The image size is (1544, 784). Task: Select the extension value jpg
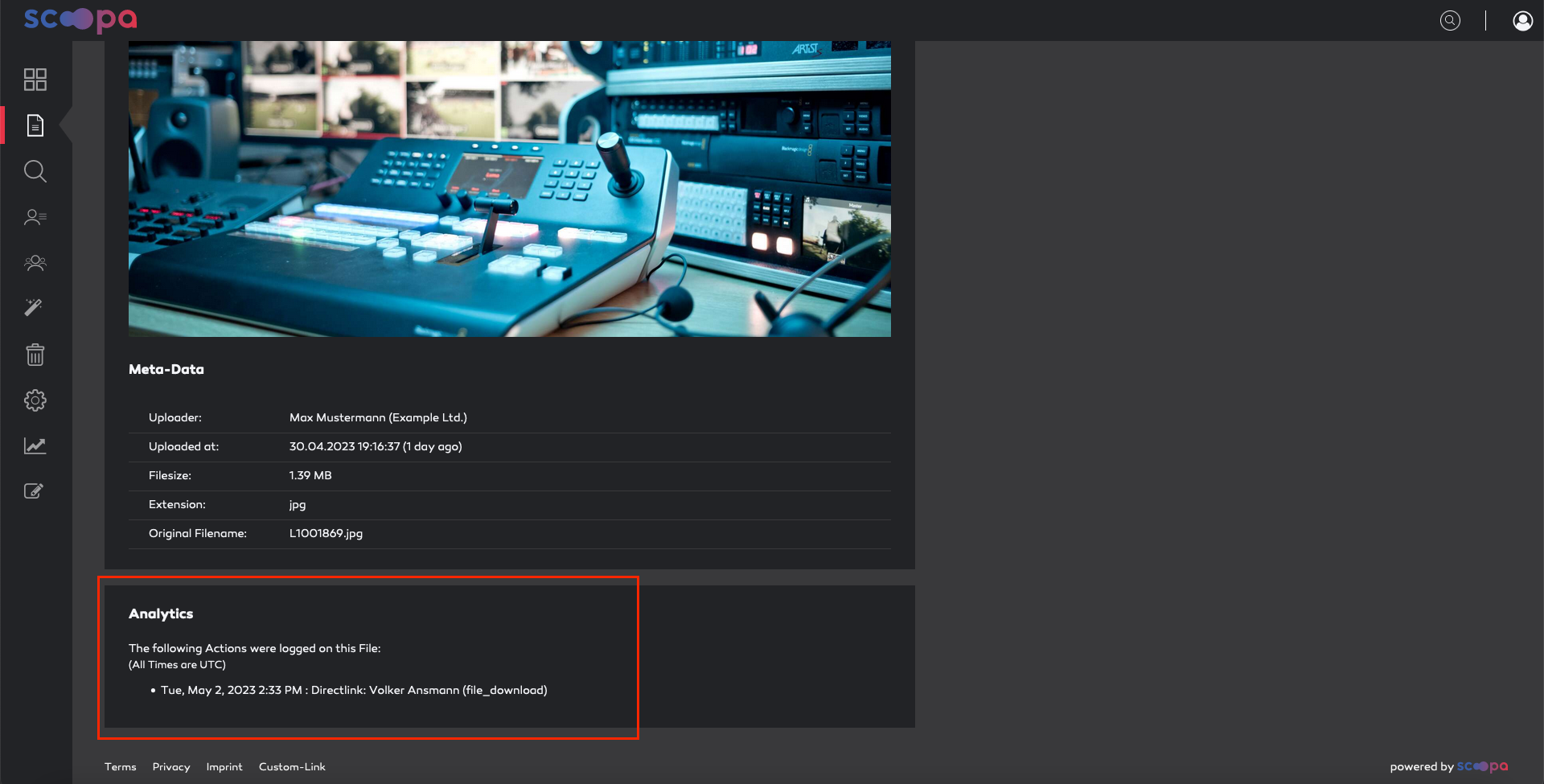coord(298,505)
